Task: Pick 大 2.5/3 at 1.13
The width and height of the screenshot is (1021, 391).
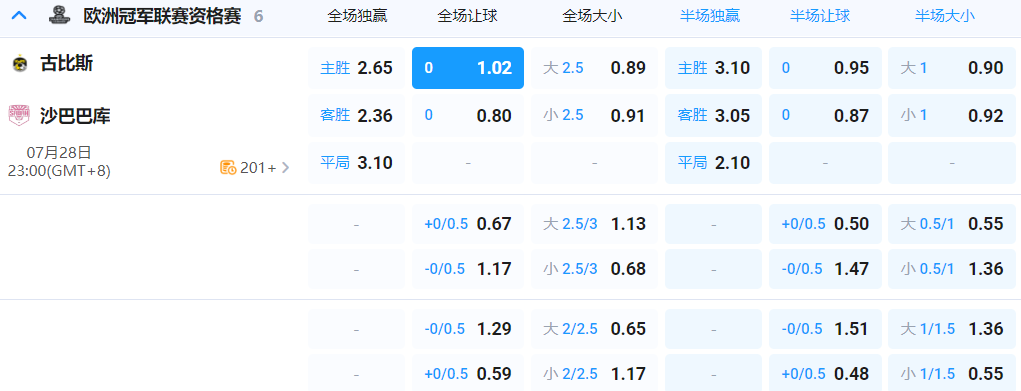Action: (x=594, y=224)
